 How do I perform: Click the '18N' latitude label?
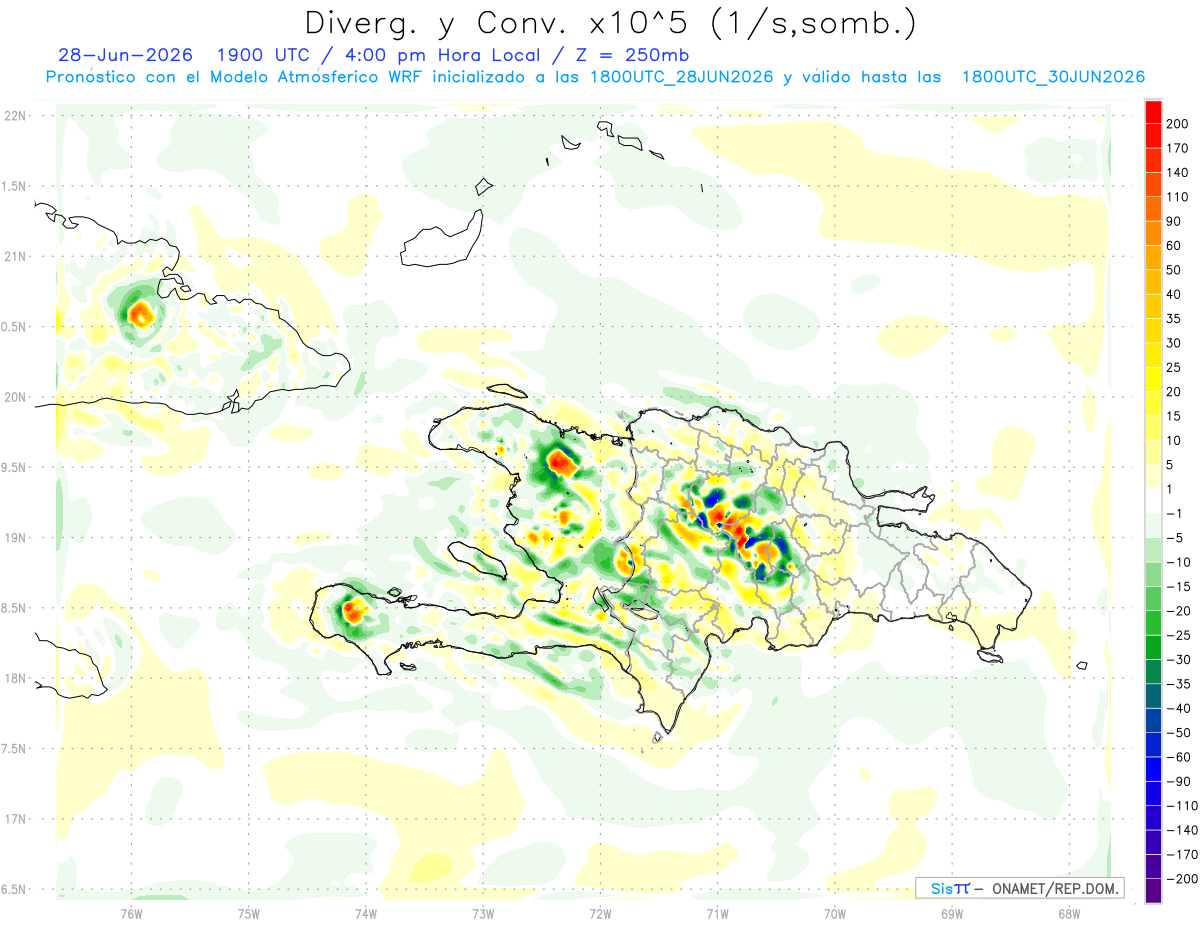[x=14, y=678]
